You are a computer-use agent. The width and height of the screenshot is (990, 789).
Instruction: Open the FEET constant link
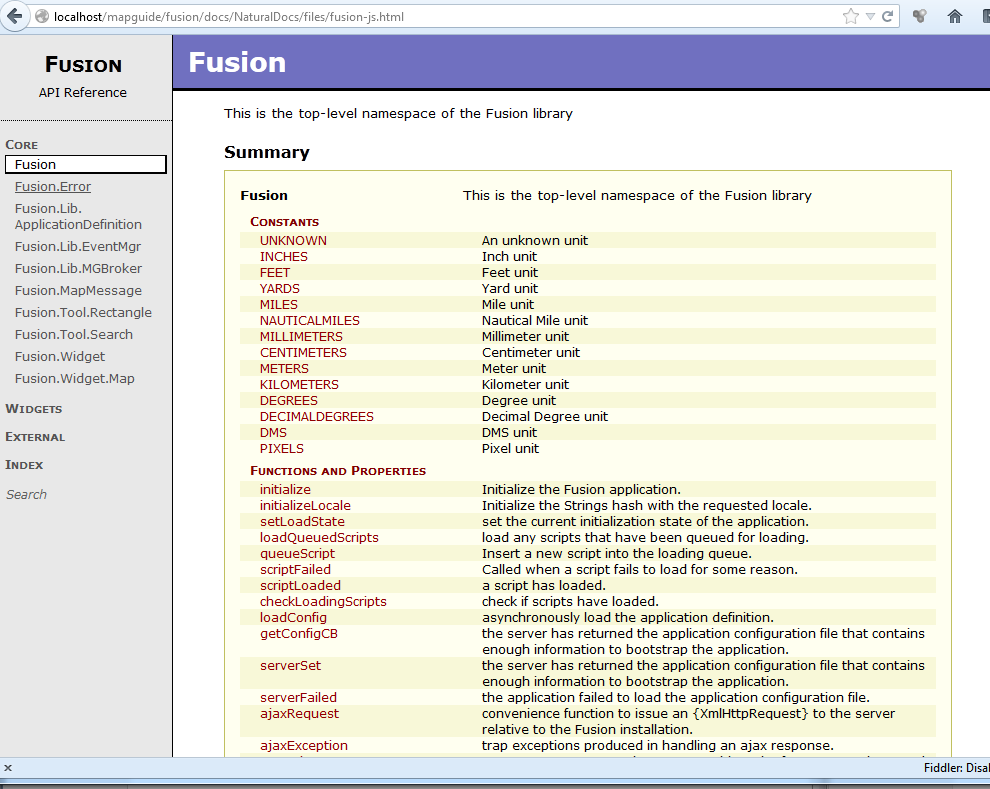(275, 273)
